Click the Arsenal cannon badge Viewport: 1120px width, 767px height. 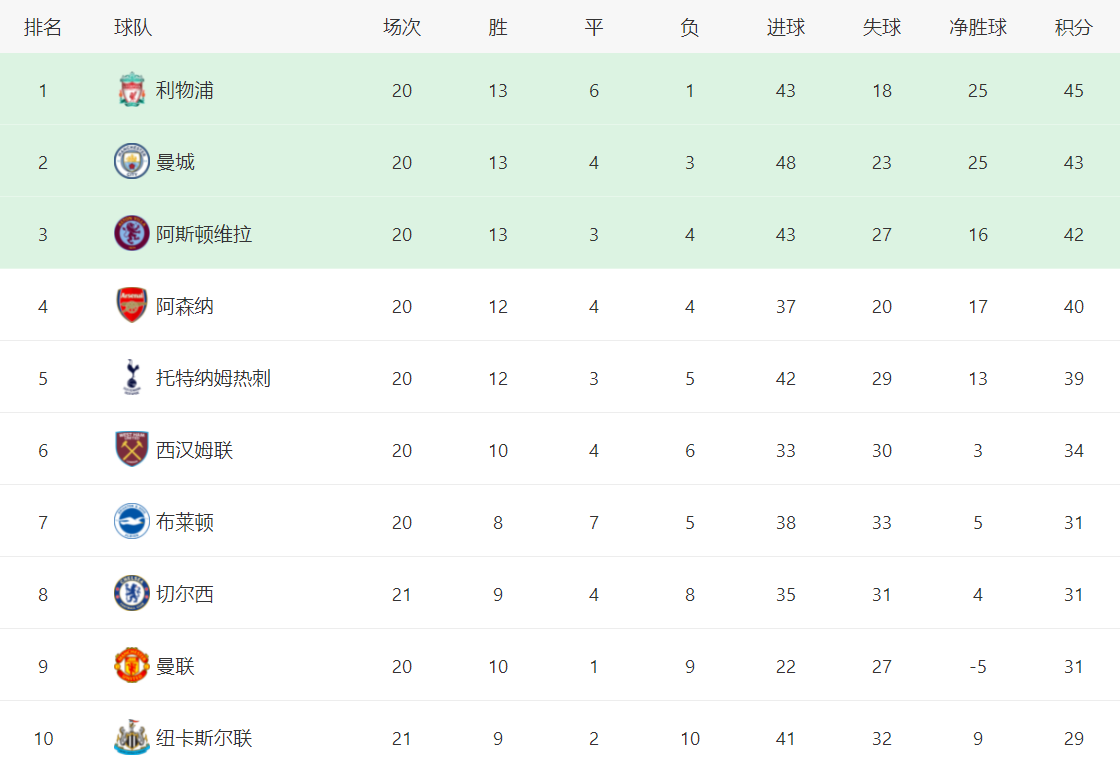click(x=131, y=306)
